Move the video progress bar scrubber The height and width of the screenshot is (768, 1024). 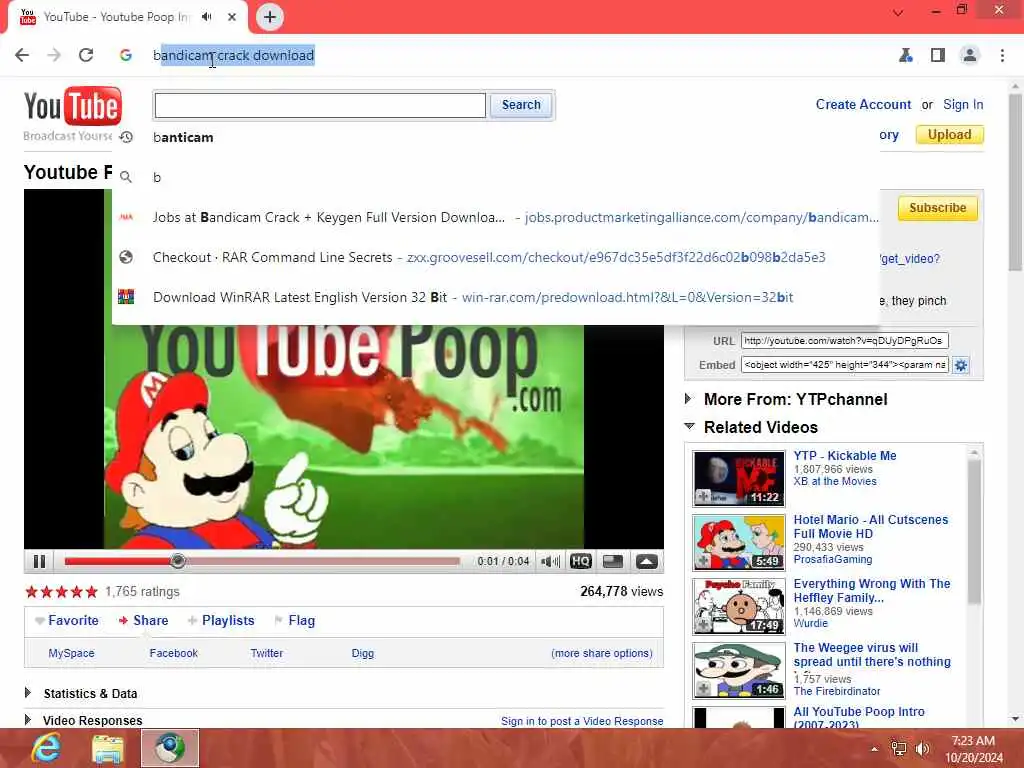coord(178,561)
